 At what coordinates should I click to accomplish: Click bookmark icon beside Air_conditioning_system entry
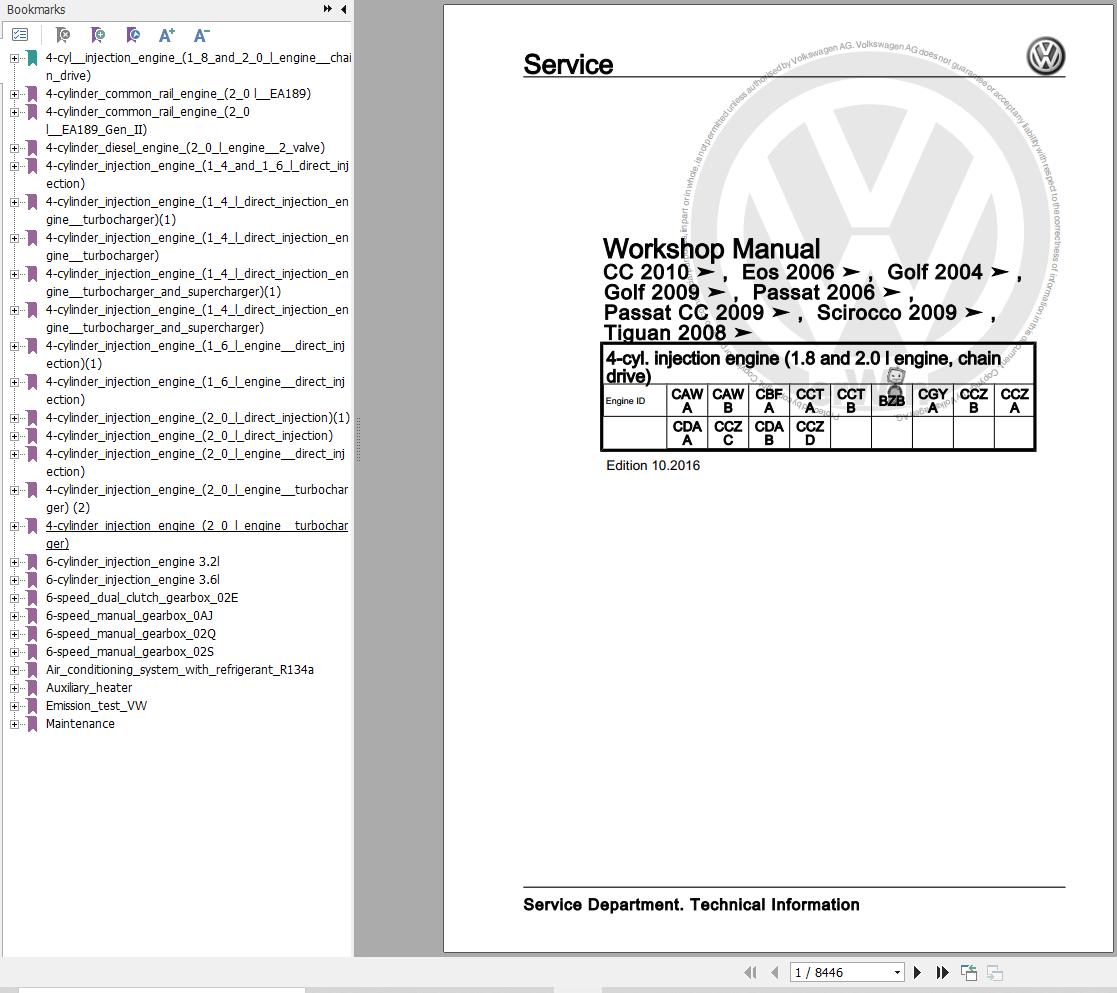click(x=32, y=670)
